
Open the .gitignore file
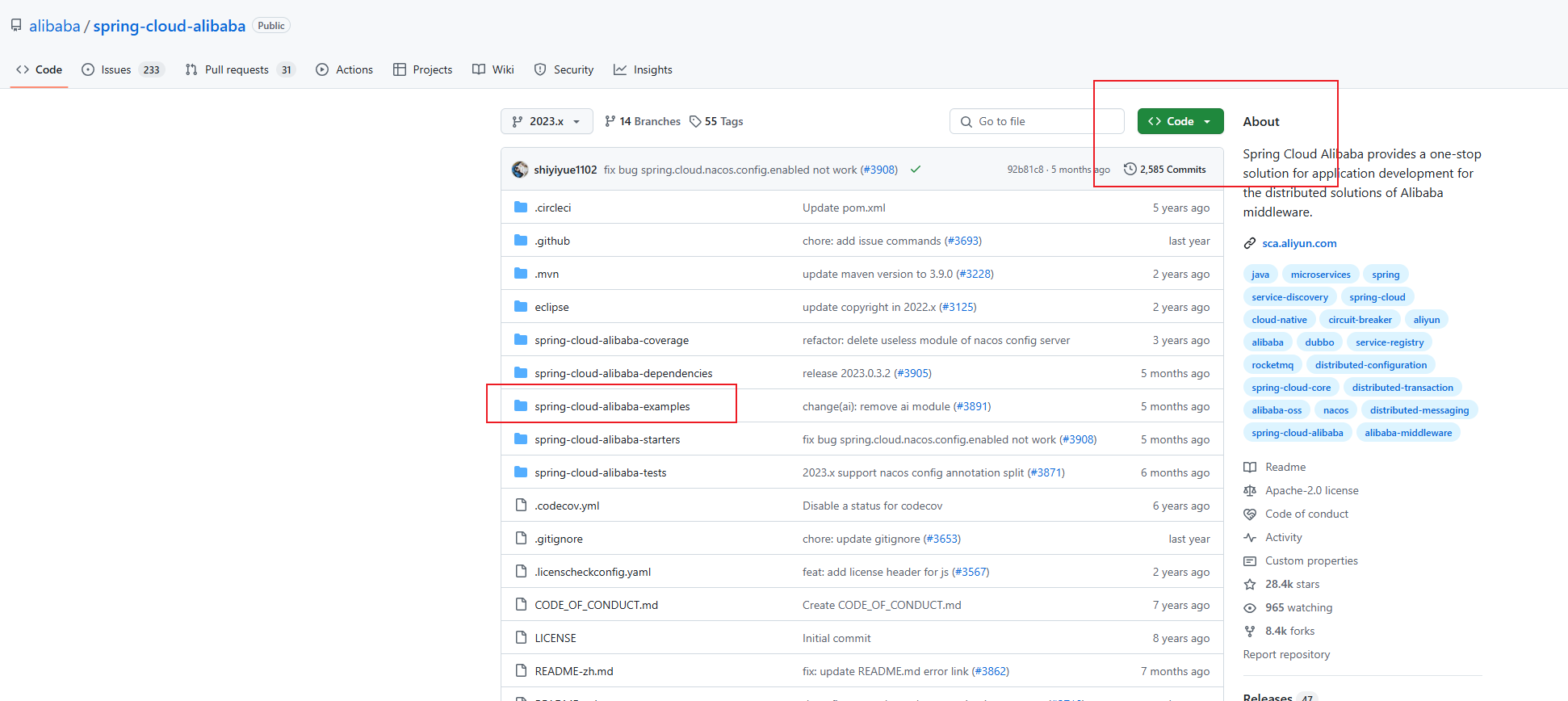pos(559,539)
